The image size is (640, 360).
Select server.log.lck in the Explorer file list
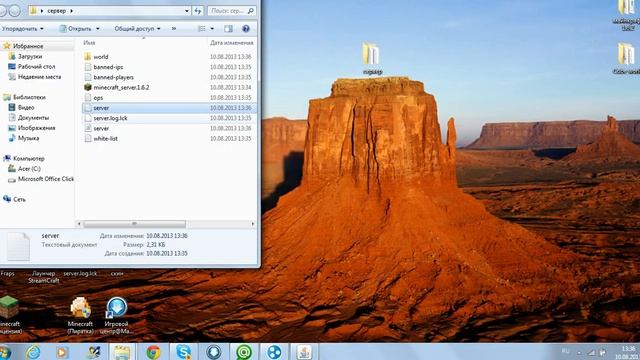(x=110, y=118)
